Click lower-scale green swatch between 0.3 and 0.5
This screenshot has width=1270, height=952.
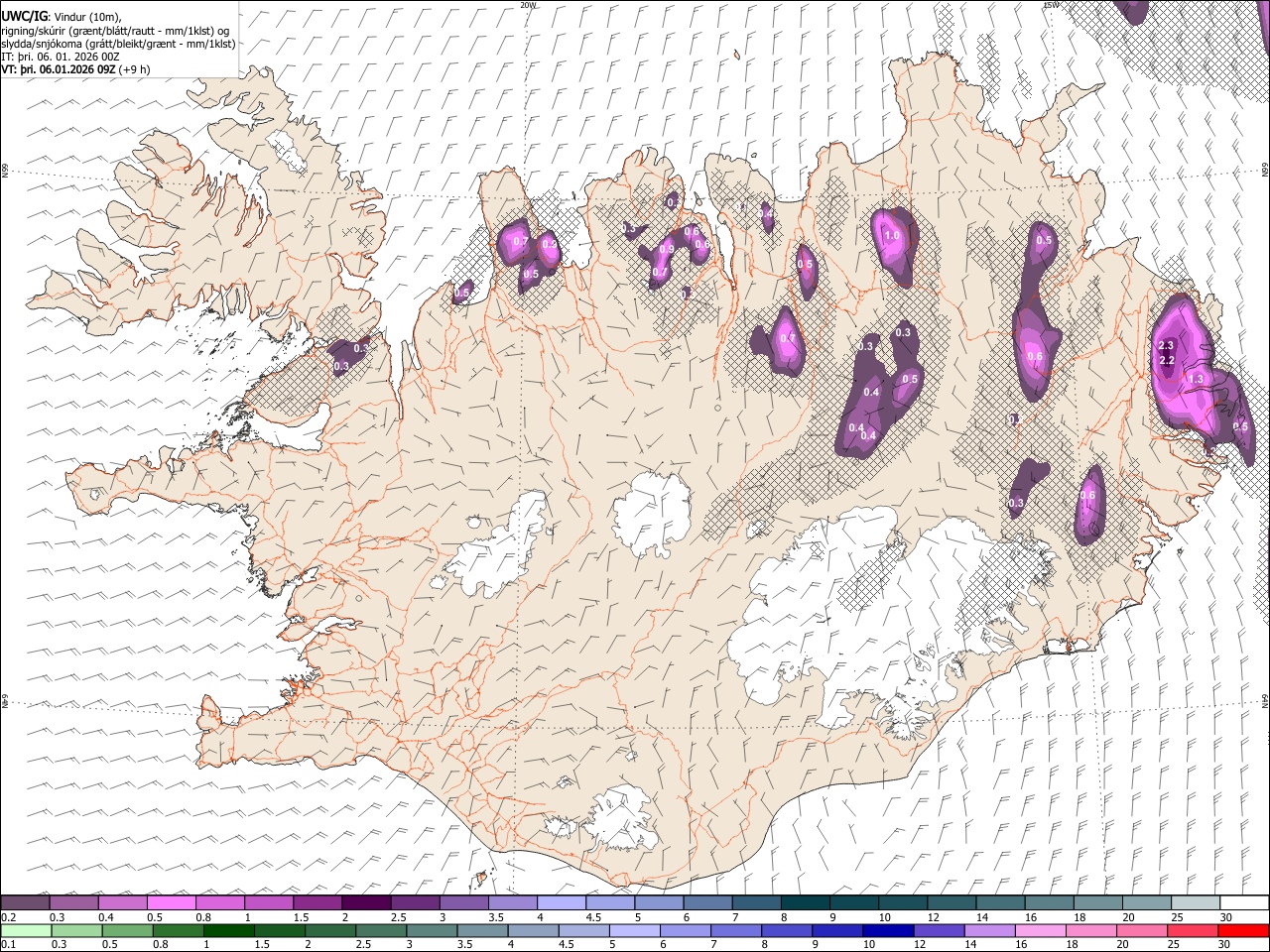click(75, 930)
